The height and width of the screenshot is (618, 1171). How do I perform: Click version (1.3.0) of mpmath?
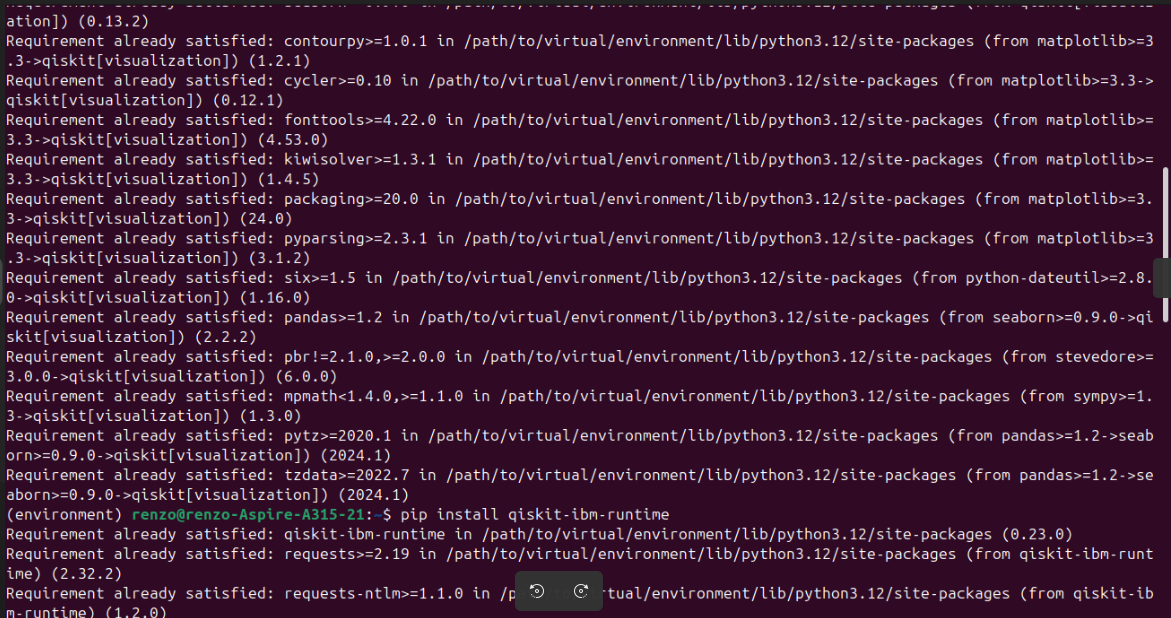270,416
